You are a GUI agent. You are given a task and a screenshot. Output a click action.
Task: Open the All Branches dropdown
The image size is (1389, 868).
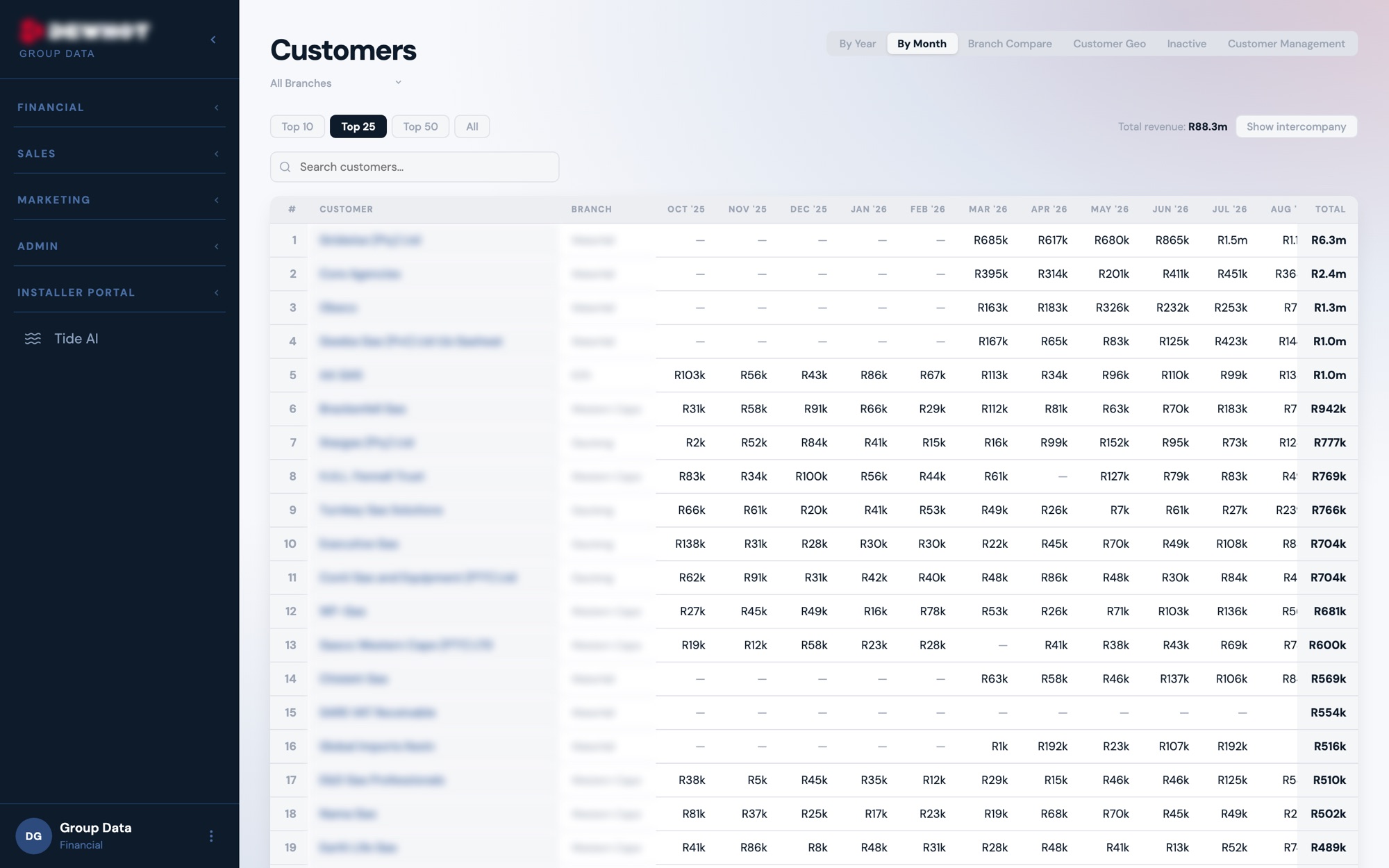336,83
